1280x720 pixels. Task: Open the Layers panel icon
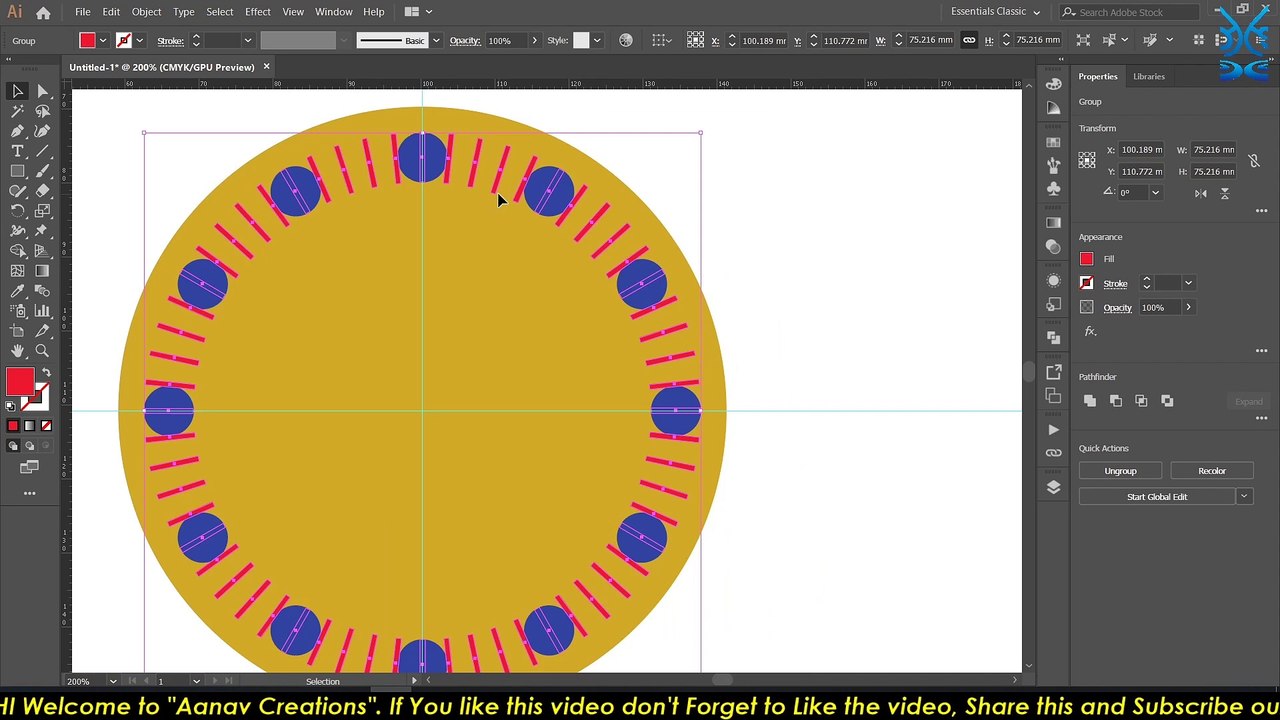tap(1053, 487)
